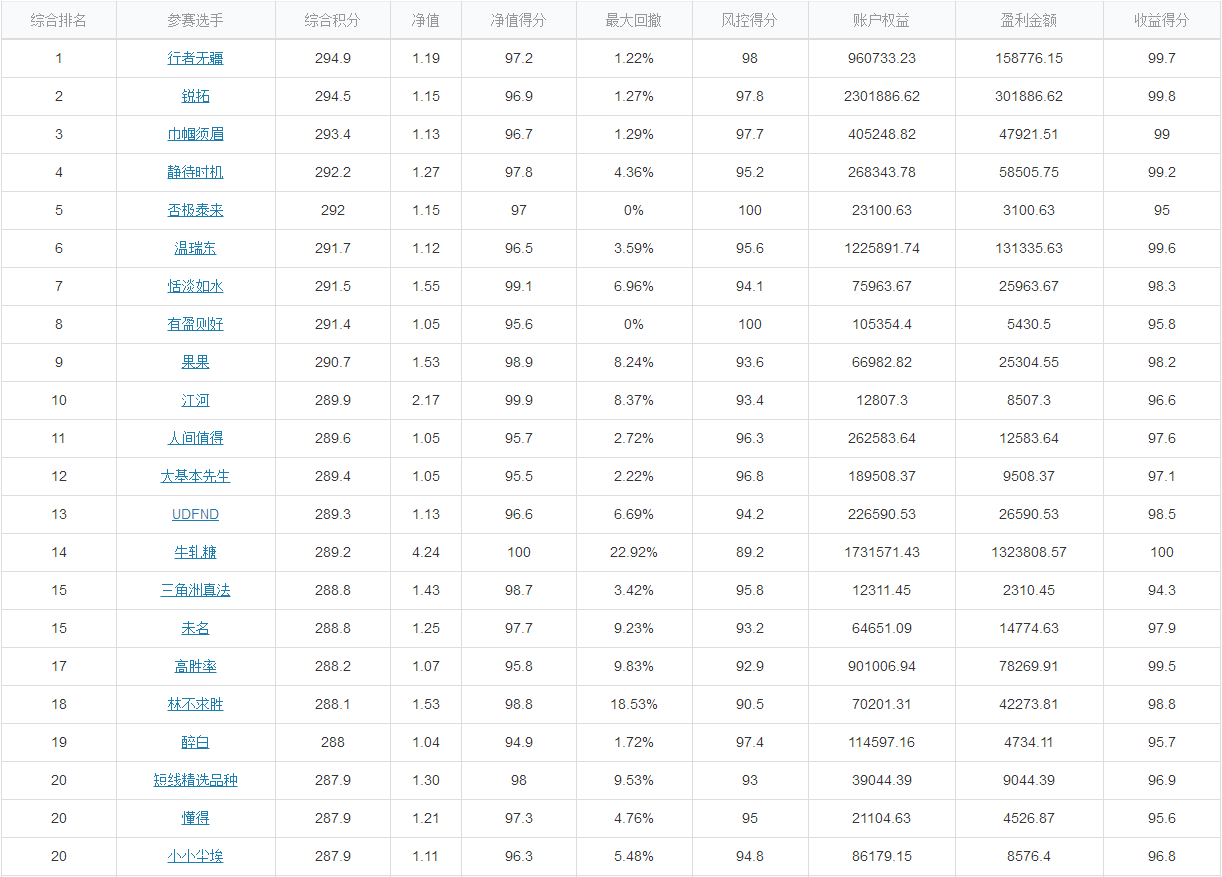Open contestant 行者无疆's profile link
This screenshot has width=1222, height=877.
point(195,58)
